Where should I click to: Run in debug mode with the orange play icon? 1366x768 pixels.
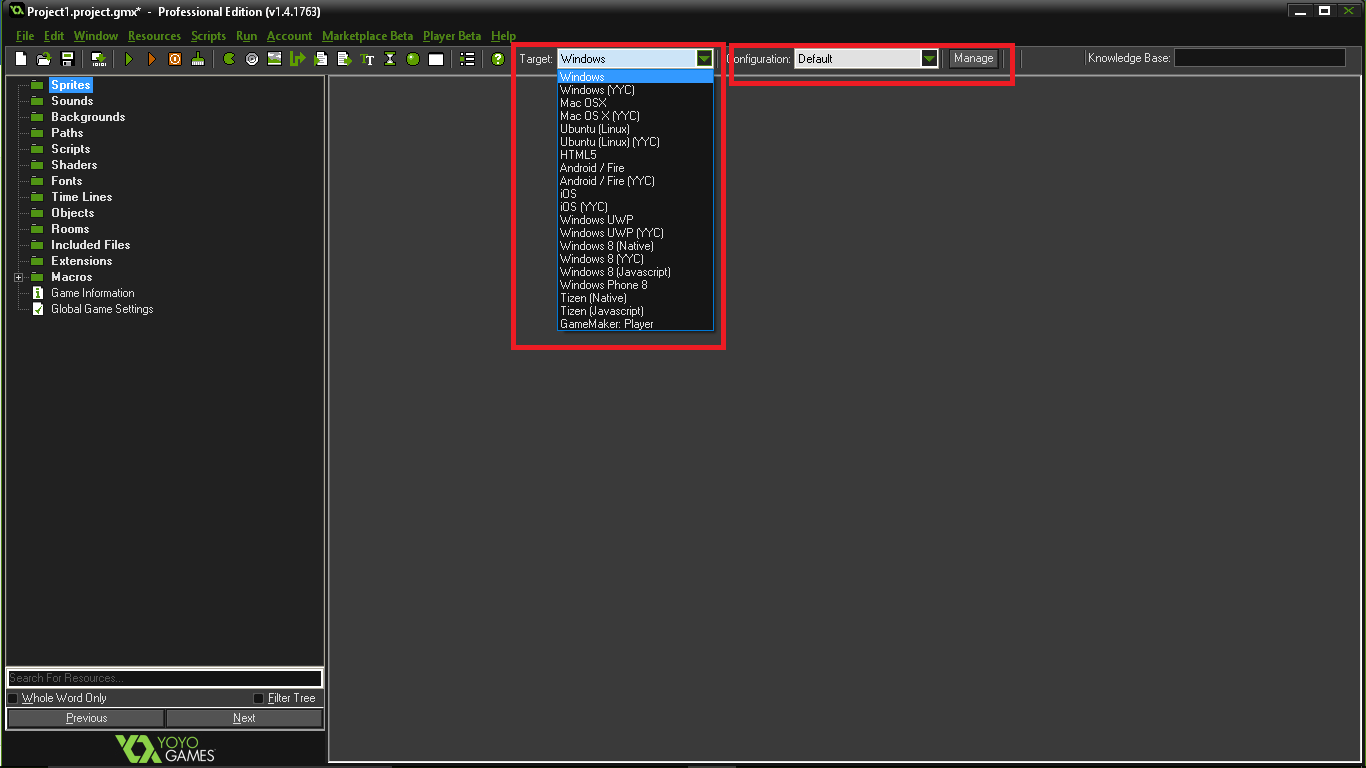click(x=152, y=59)
